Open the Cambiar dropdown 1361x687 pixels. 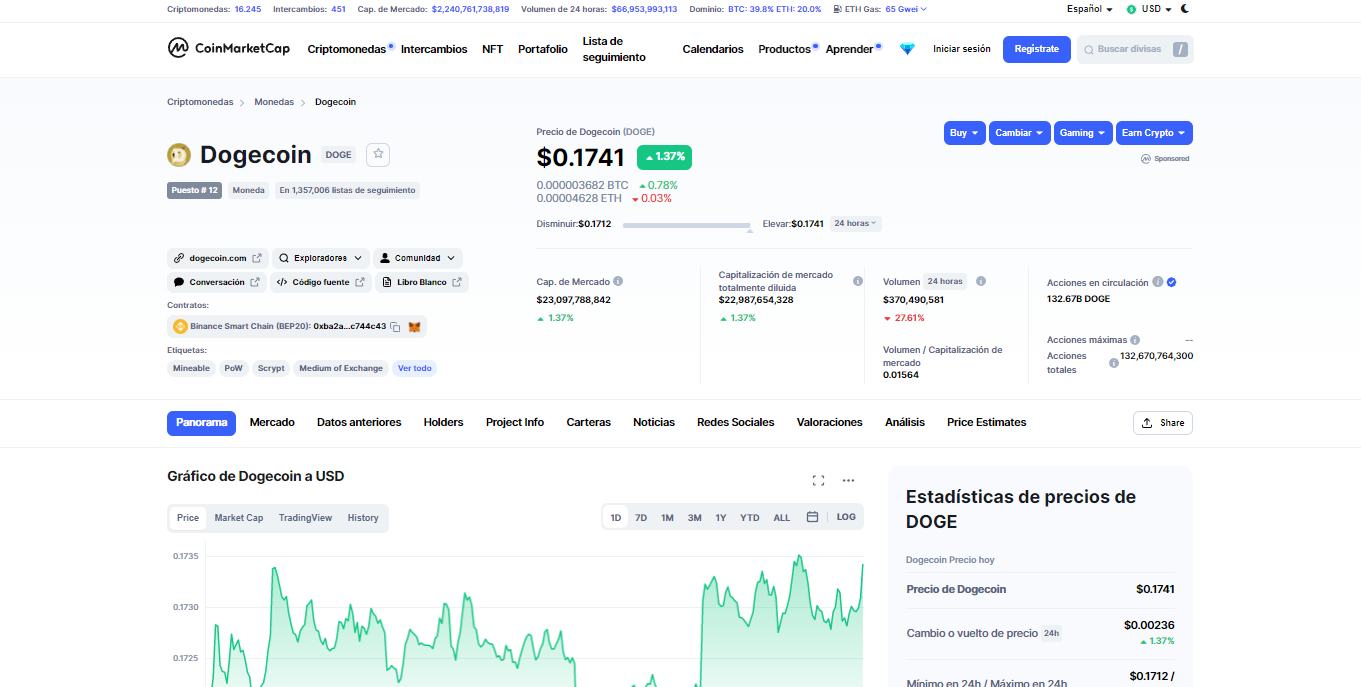(x=1020, y=133)
